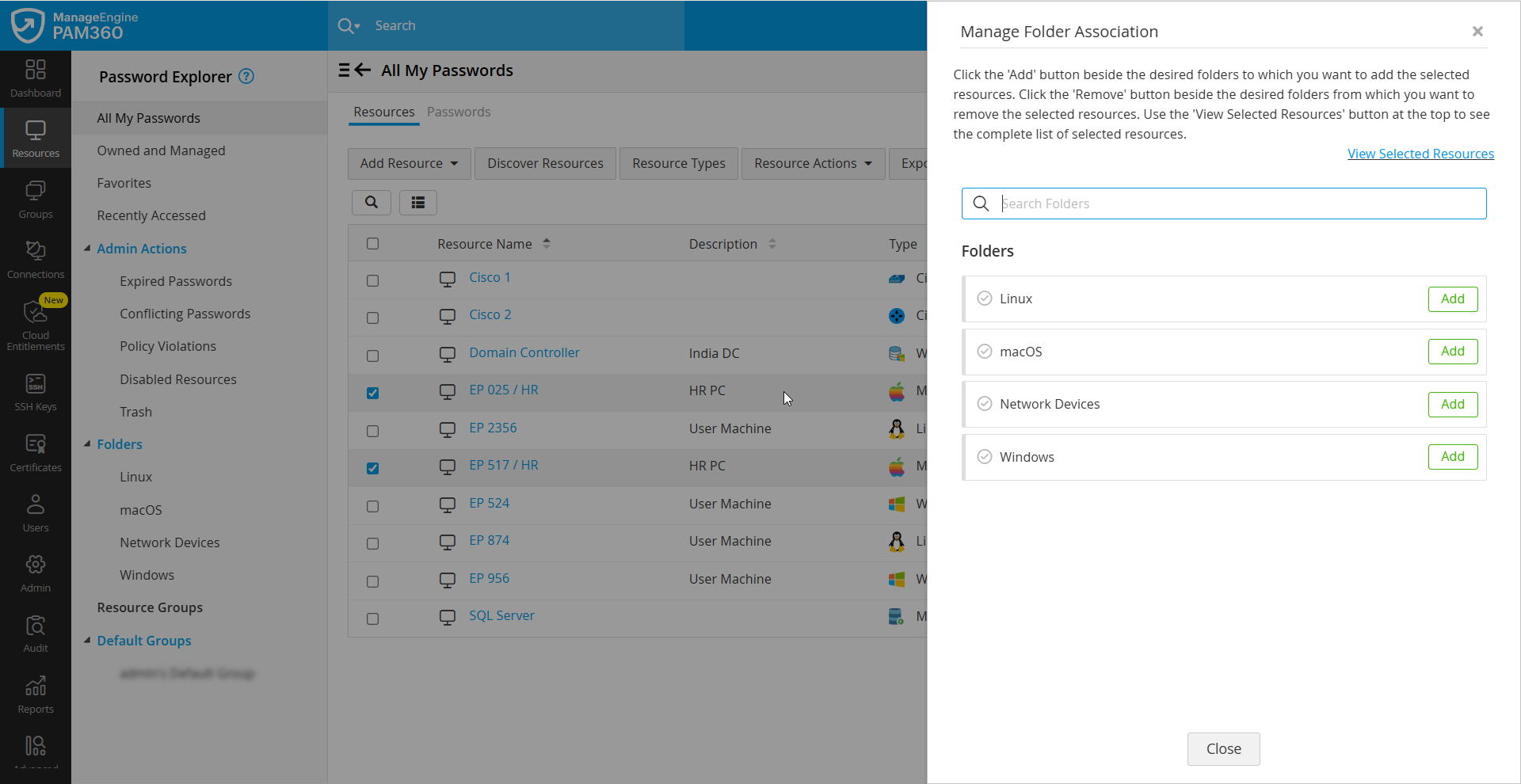The image size is (1521, 784).
Task: Click the Search Folders input field
Action: click(1236, 204)
